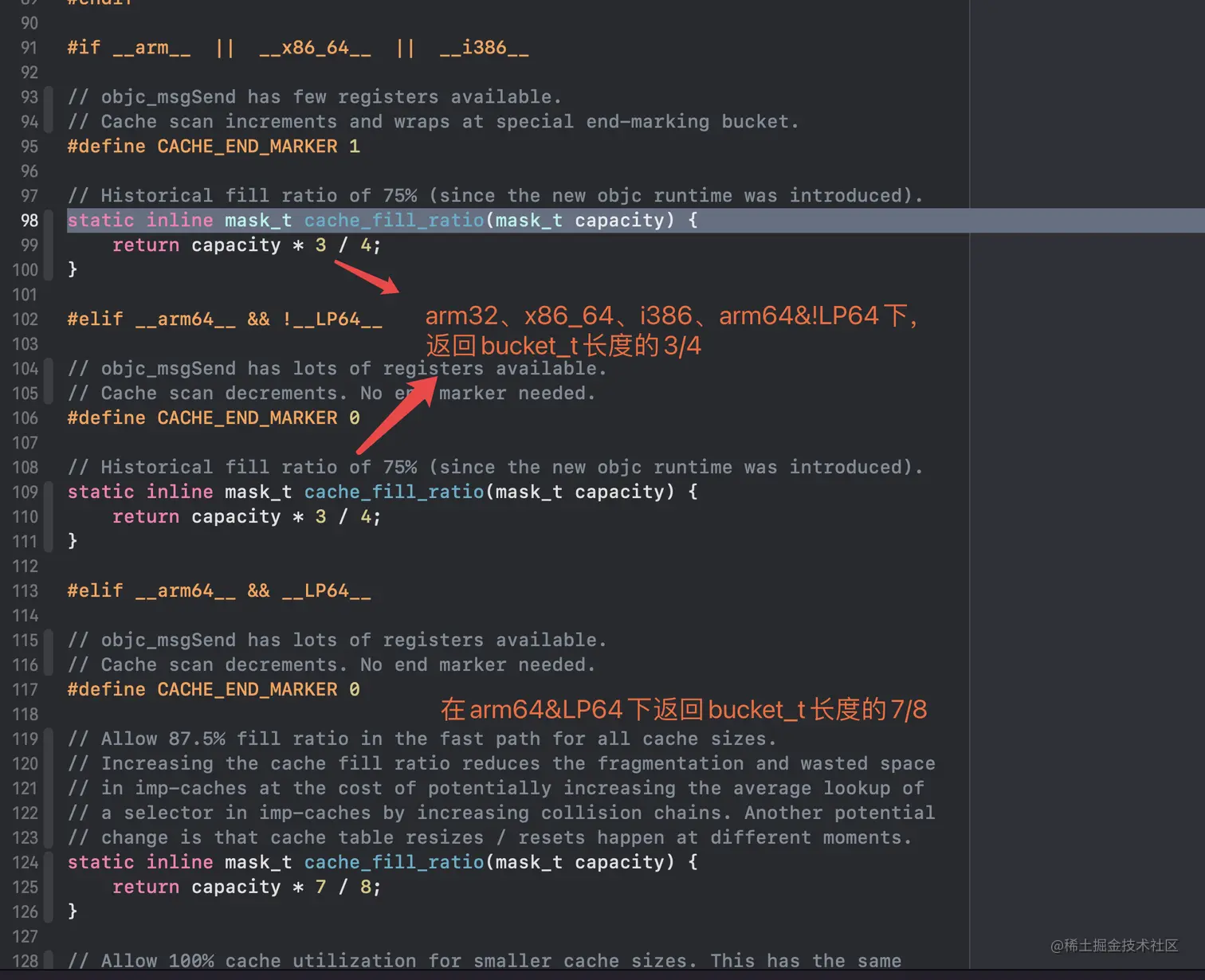Select line number 91 in the gutter
The width and height of the screenshot is (1205, 980).
click(x=29, y=48)
